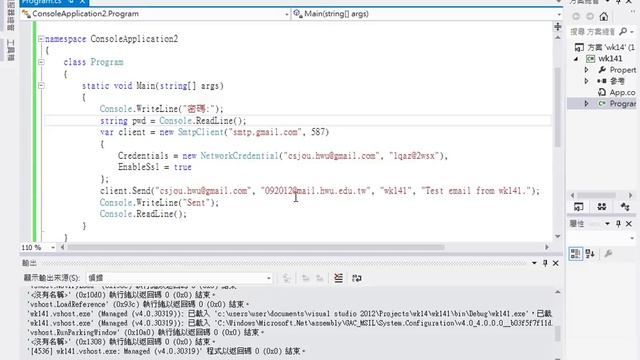Click the Categorized view icon in Properties

(576, 254)
